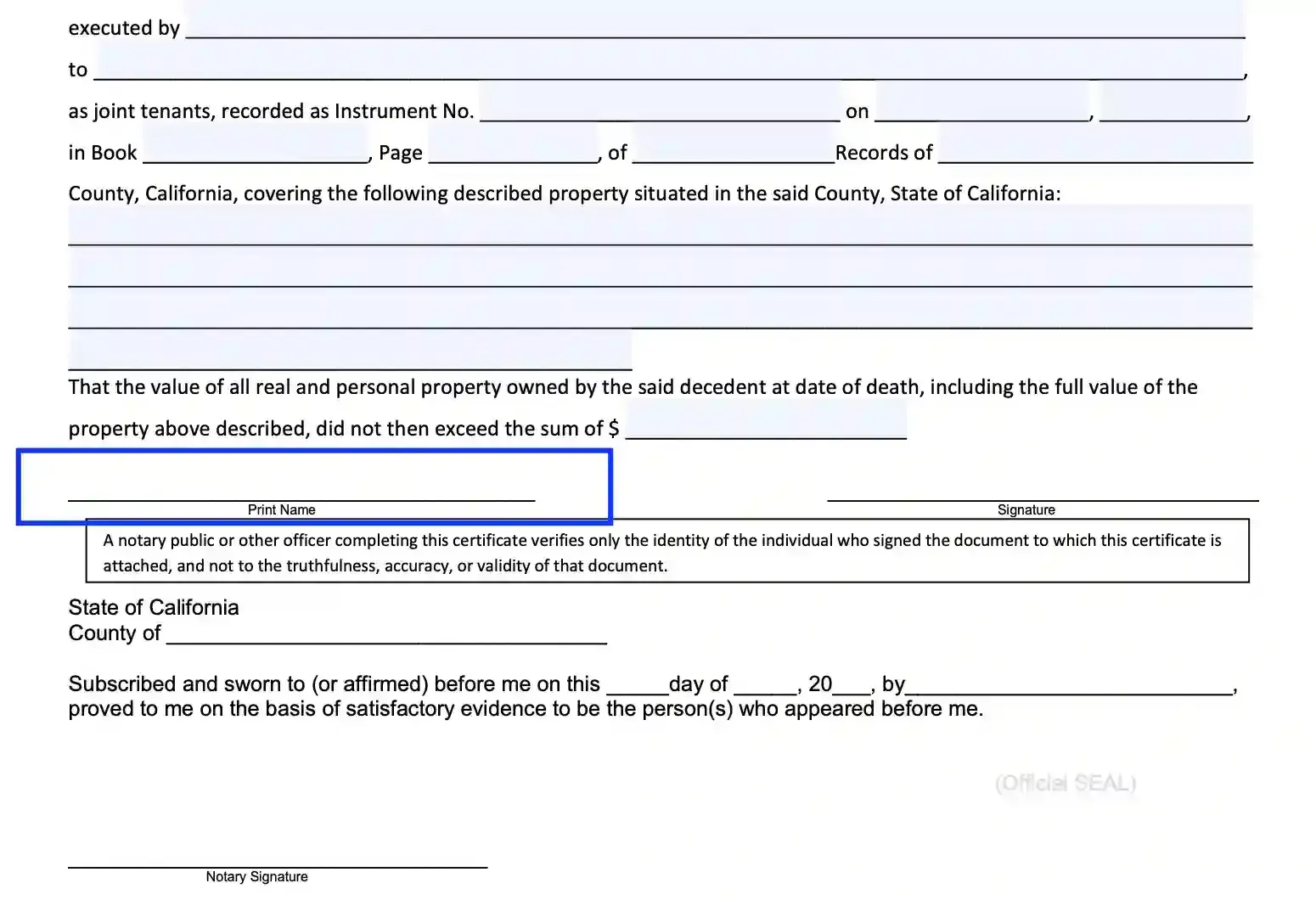Image resolution: width=1316 pixels, height=900 pixels.
Task: Click the '(Official SEAL)' placeholder text
Action: (x=1066, y=783)
